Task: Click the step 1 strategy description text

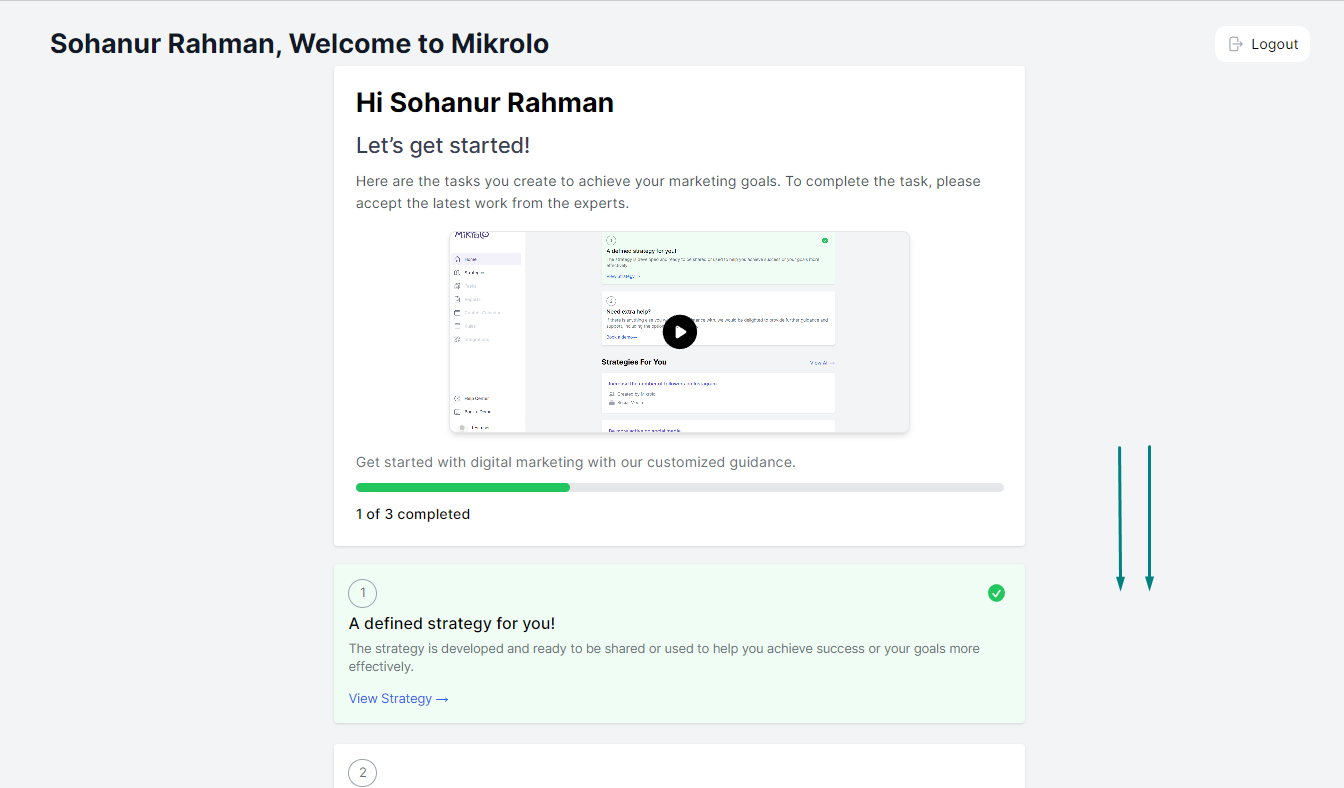Action: coord(664,657)
